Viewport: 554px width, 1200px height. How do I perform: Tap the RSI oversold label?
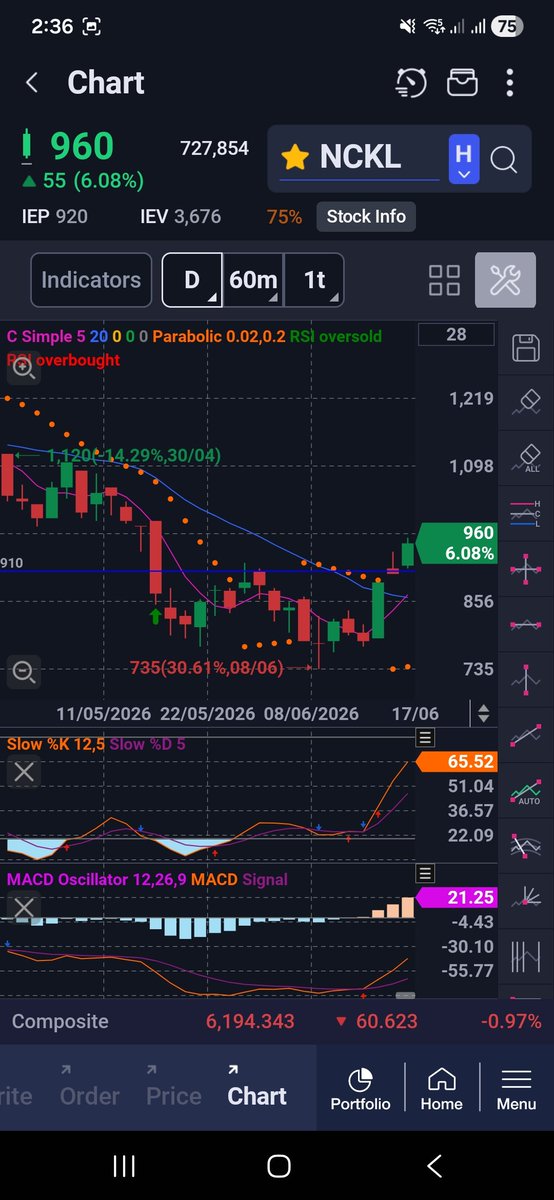336,336
